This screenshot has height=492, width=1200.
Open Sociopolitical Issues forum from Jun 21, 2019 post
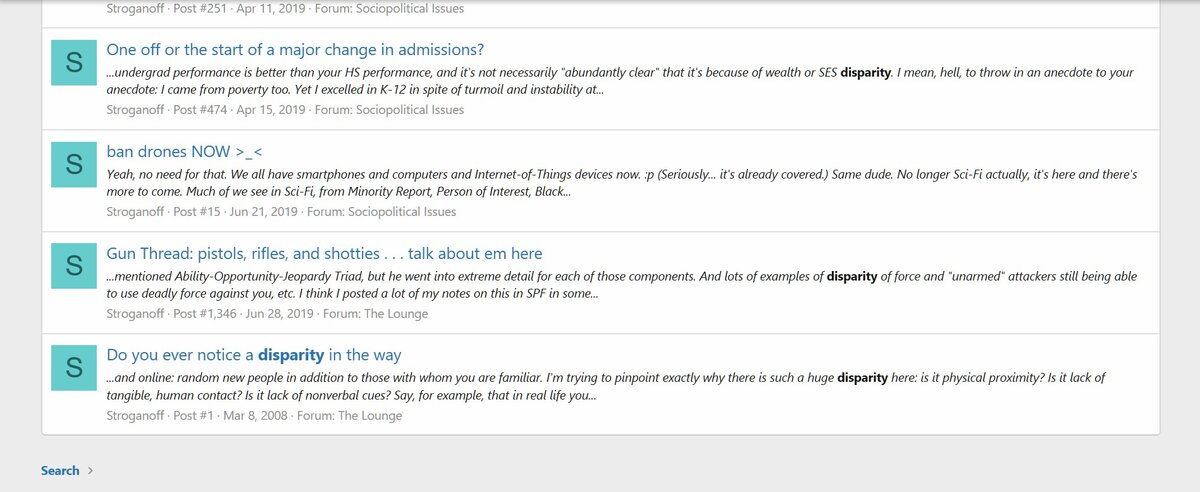402,212
